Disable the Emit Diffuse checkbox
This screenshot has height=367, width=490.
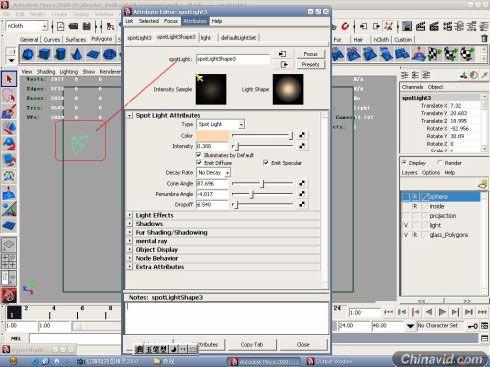(x=199, y=163)
